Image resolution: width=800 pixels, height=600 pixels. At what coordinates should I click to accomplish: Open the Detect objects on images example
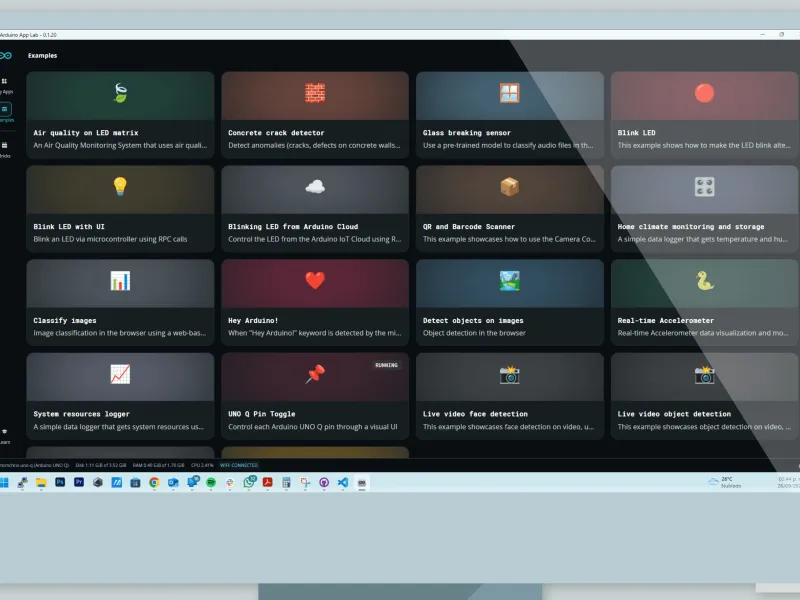pos(510,303)
